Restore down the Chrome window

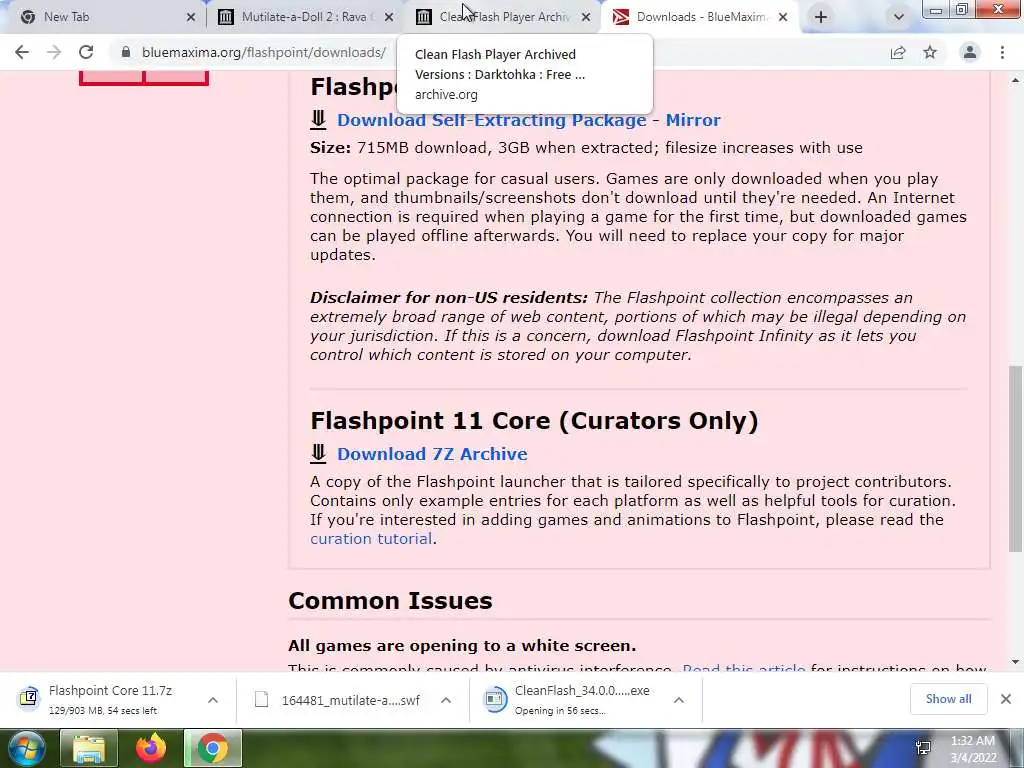tap(962, 9)
